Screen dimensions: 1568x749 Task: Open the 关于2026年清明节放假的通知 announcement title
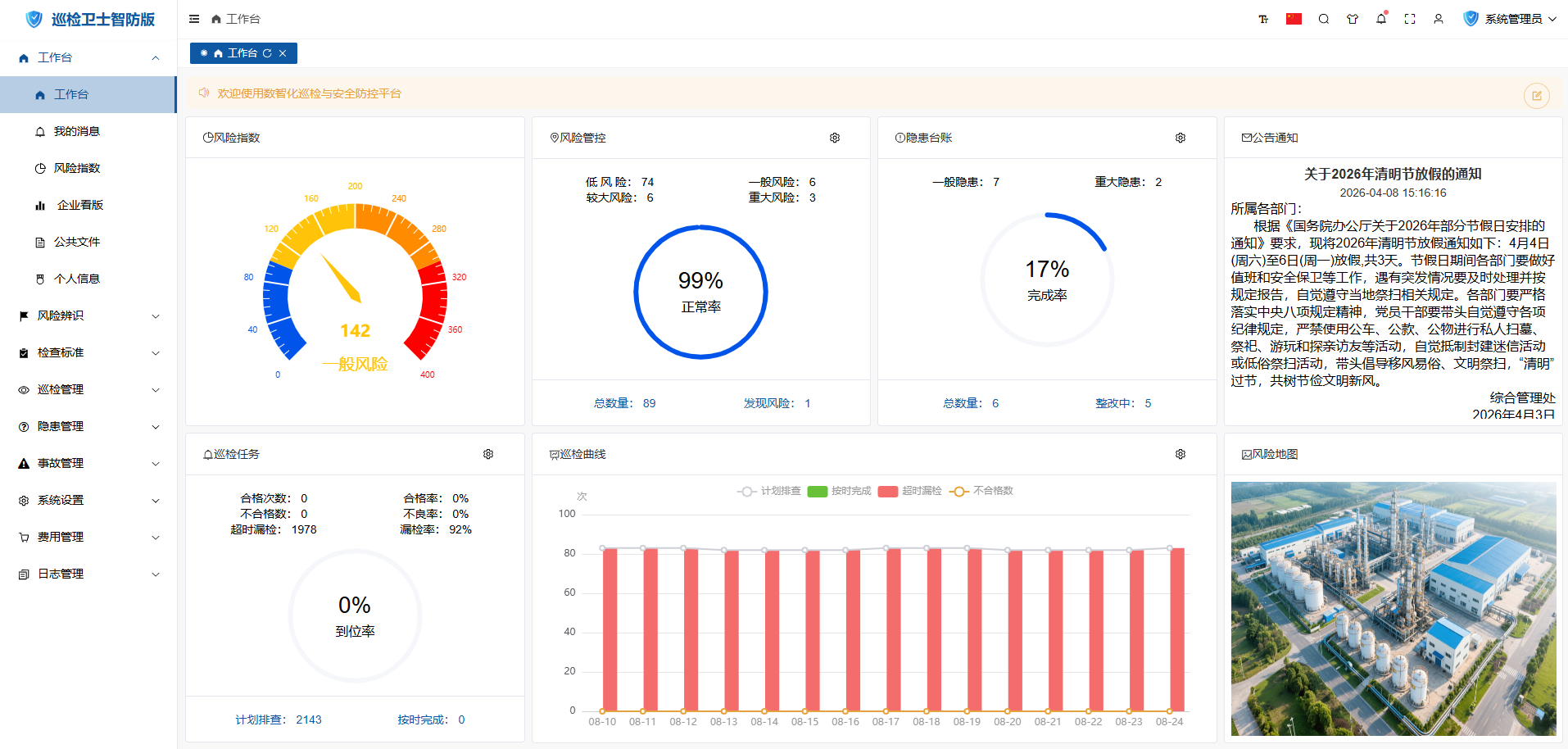click(1393, 174)
